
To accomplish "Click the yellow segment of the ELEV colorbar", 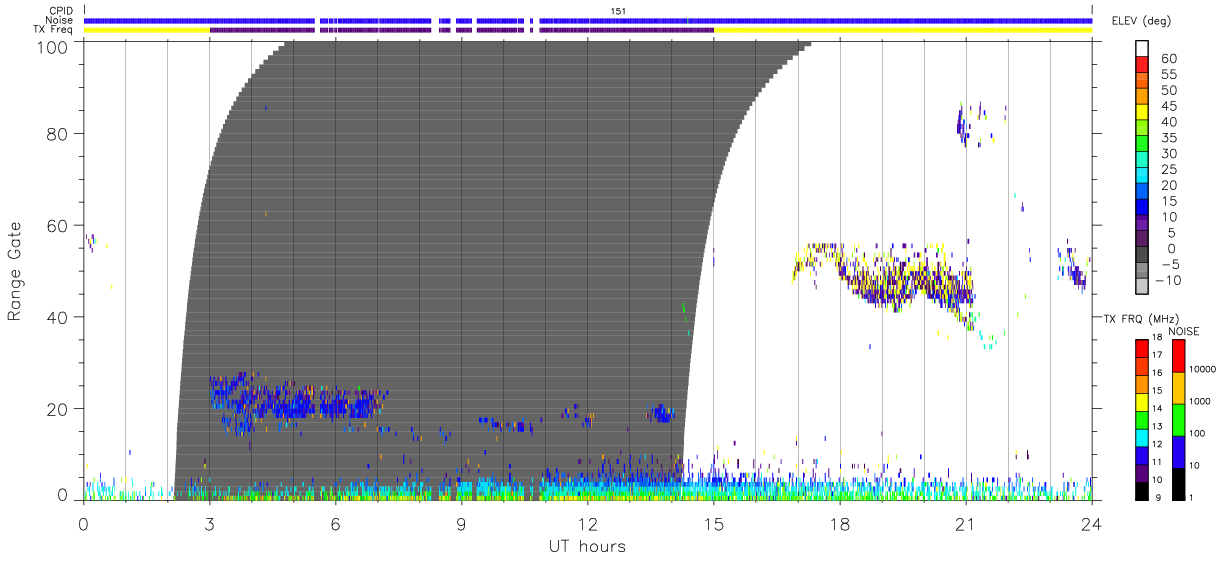I will click(x=1143, y=114).
